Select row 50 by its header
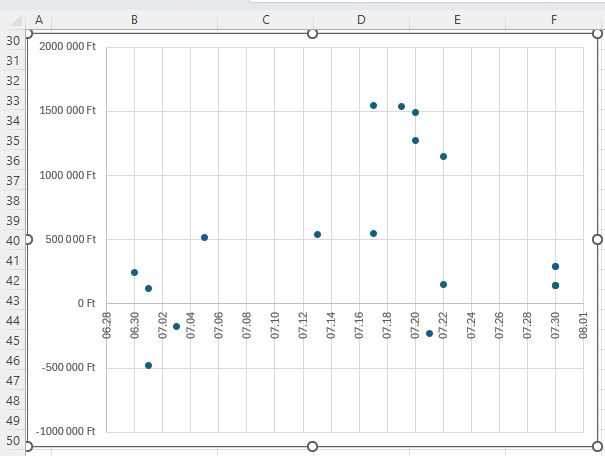 tap(13, 441)
